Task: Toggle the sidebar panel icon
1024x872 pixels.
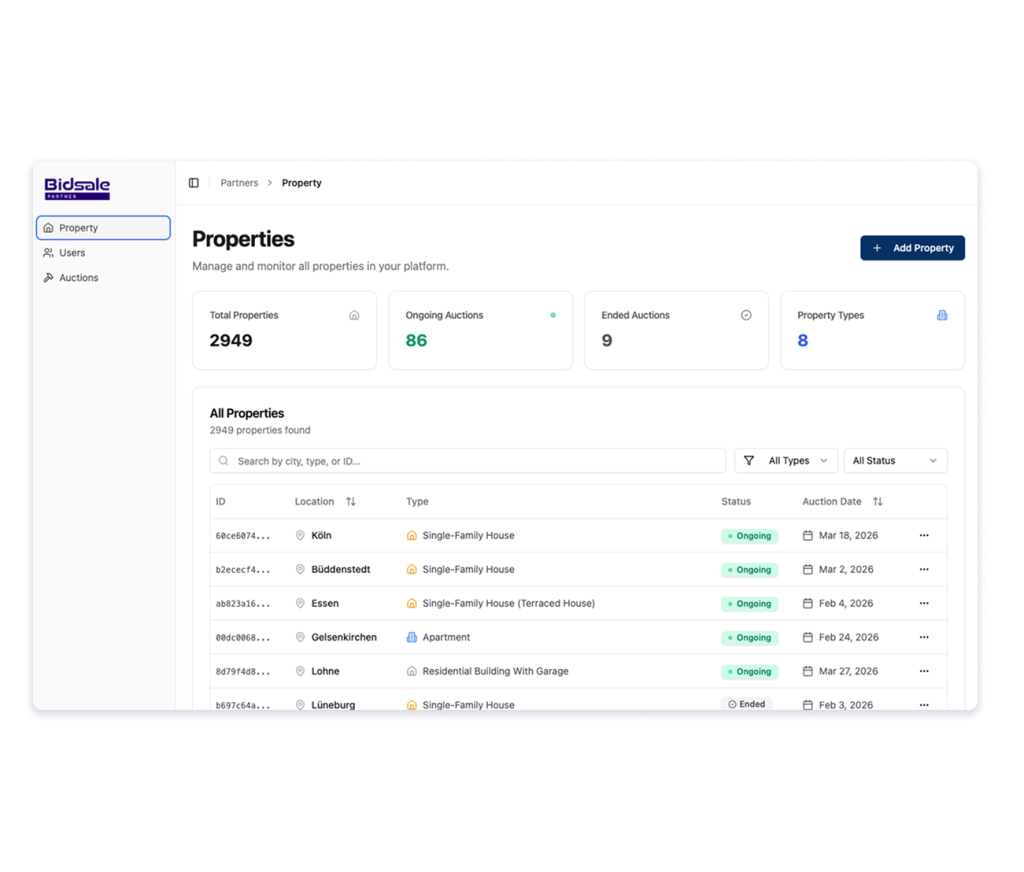Action: 194,183
